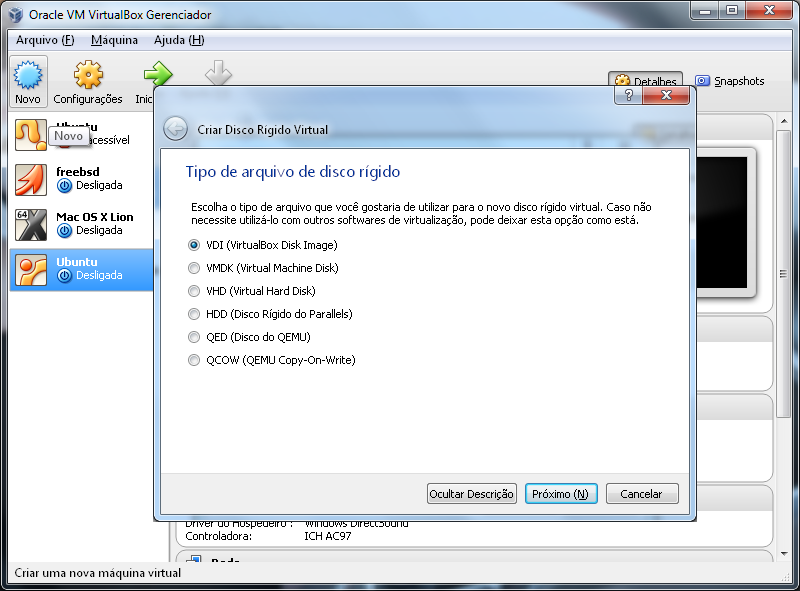Choose VHD (Virtual Hard Disk) format
The width and height of the screenshot is (800, 591).
[x=252, y=291]
